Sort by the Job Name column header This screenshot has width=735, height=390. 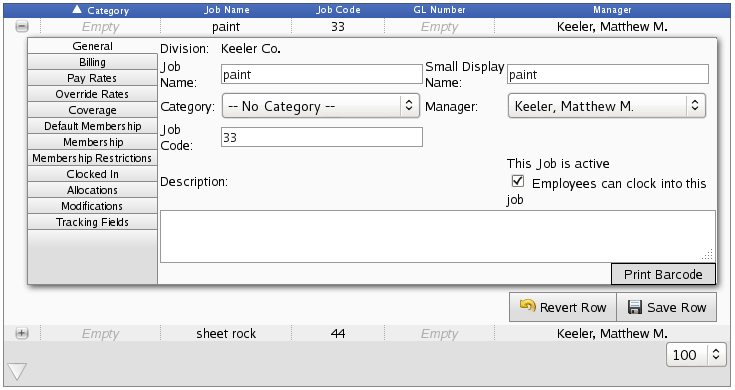click(x=226, y=10)
